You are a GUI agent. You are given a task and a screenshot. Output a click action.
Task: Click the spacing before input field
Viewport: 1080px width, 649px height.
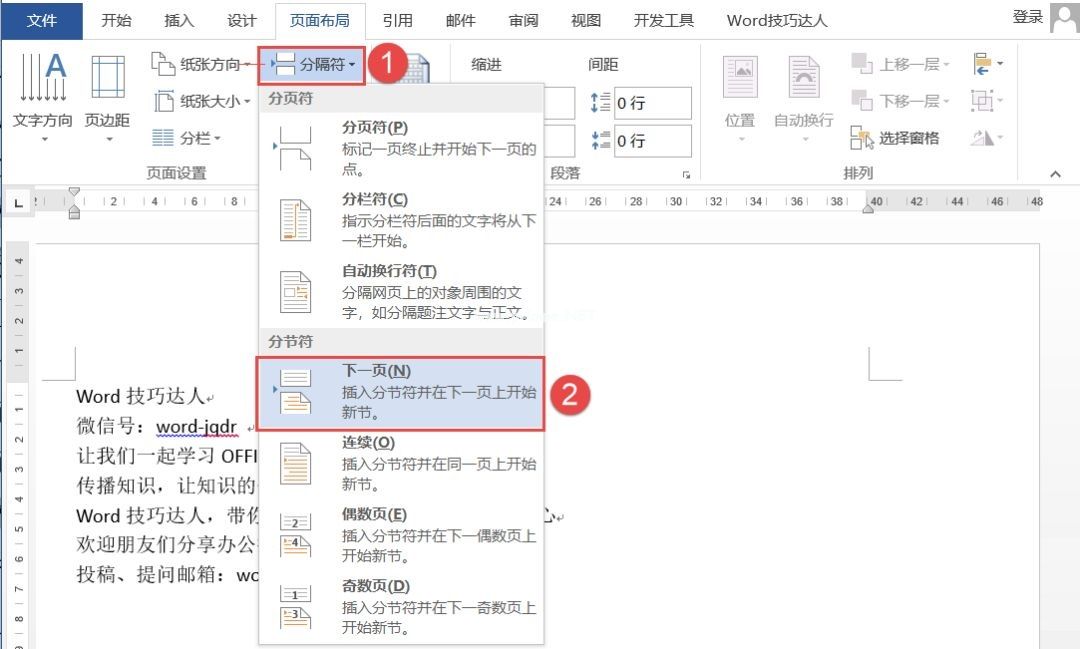[652, 103]
